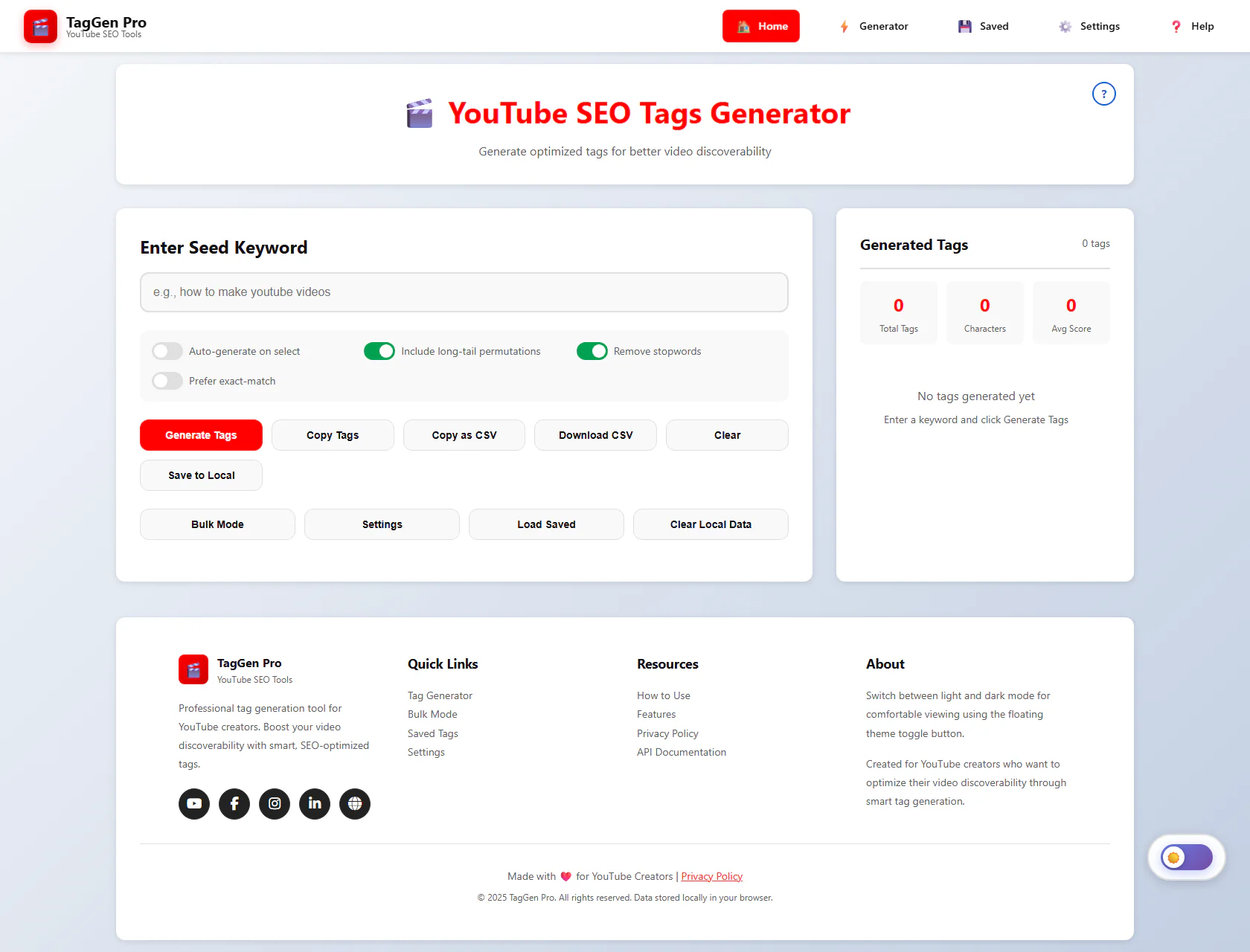
Task: Focus the seed keyword input field
Action: pyautogui.click(x=464, y=292)
